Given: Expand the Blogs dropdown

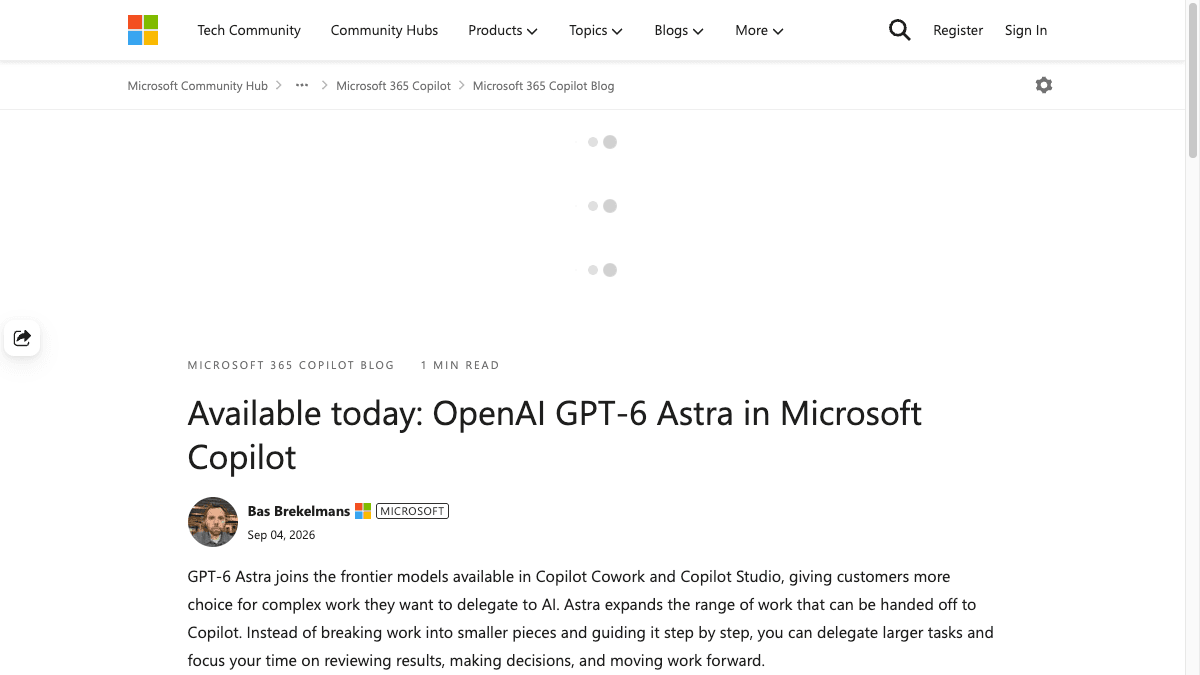Looking at the screenshot, I should click(x=679, y=30).
